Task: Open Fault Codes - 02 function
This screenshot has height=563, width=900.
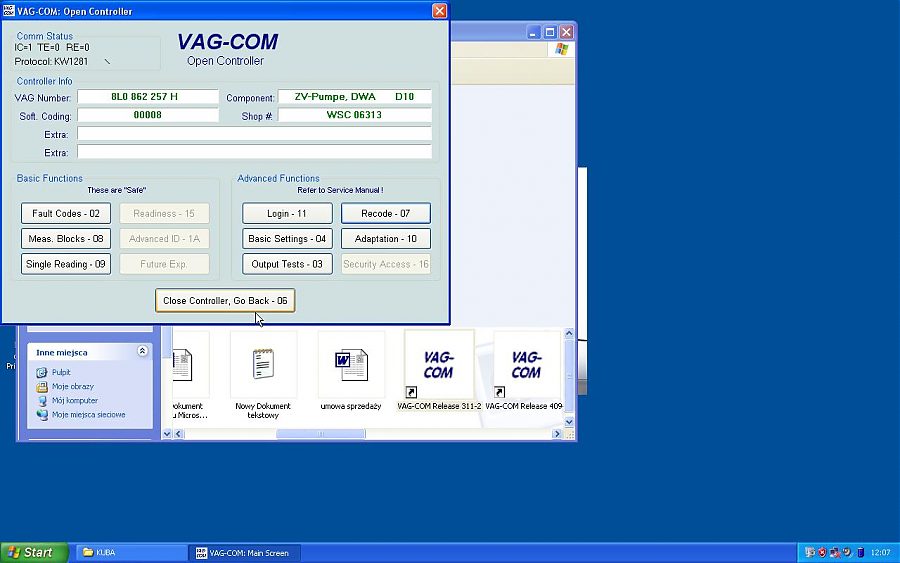Action: coord(66,213)
